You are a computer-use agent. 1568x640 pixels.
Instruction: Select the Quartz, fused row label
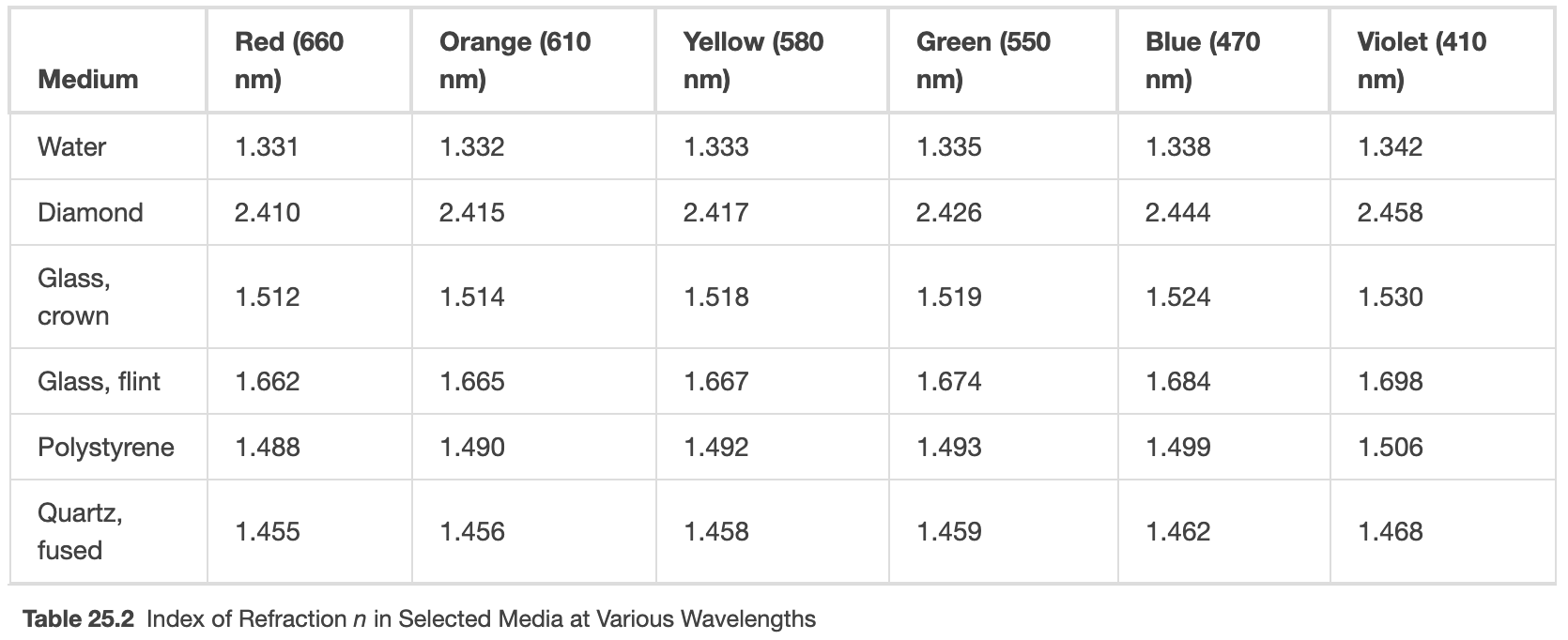click(80, 531)
